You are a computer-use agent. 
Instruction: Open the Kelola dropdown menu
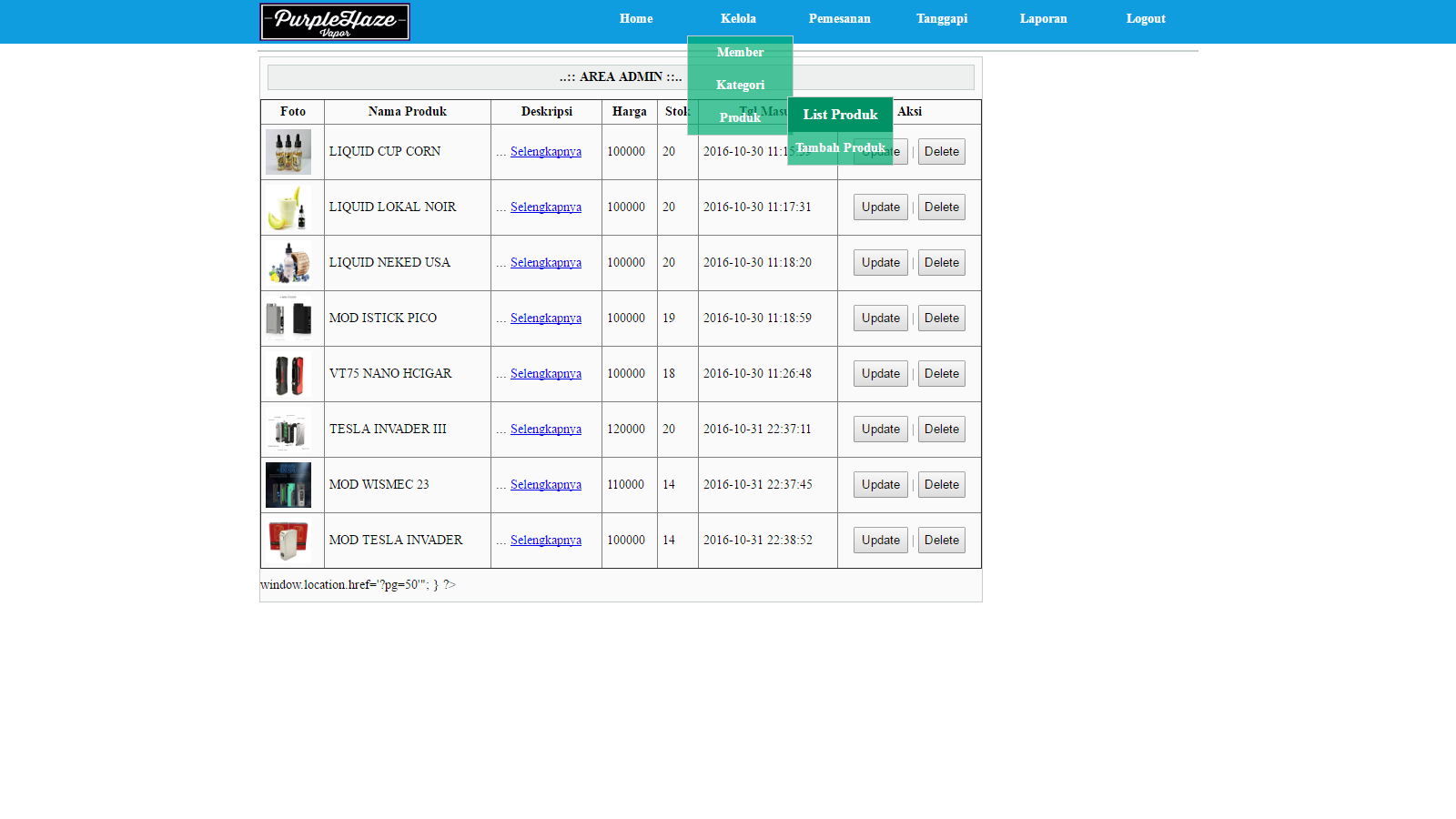(738, 18)
